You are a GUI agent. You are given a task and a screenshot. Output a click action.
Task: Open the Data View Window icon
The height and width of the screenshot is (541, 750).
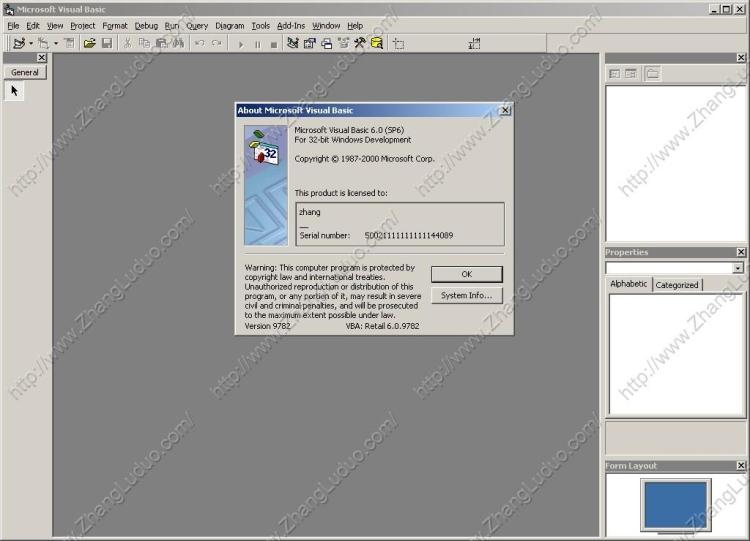(377, 44)
